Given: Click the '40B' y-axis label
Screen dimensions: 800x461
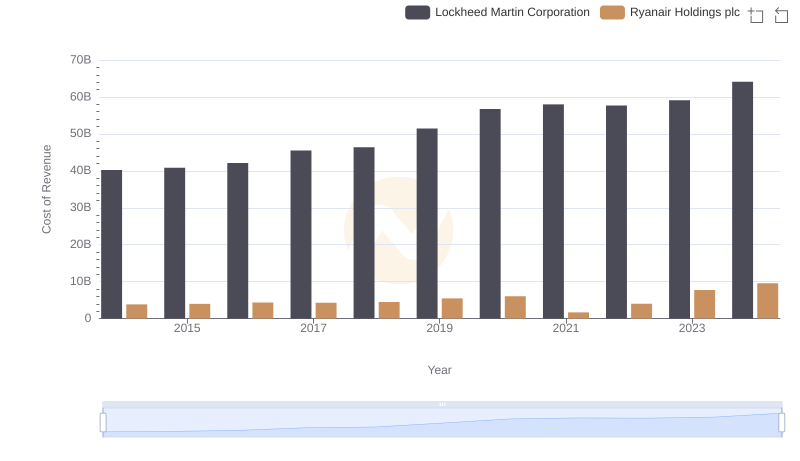Looking at the screenshot, I should click(x=81, y=170).
